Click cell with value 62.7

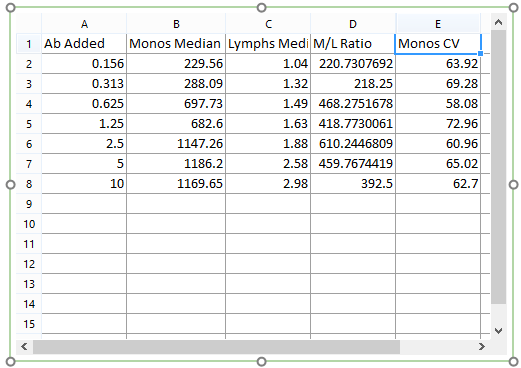pos(438,184)
